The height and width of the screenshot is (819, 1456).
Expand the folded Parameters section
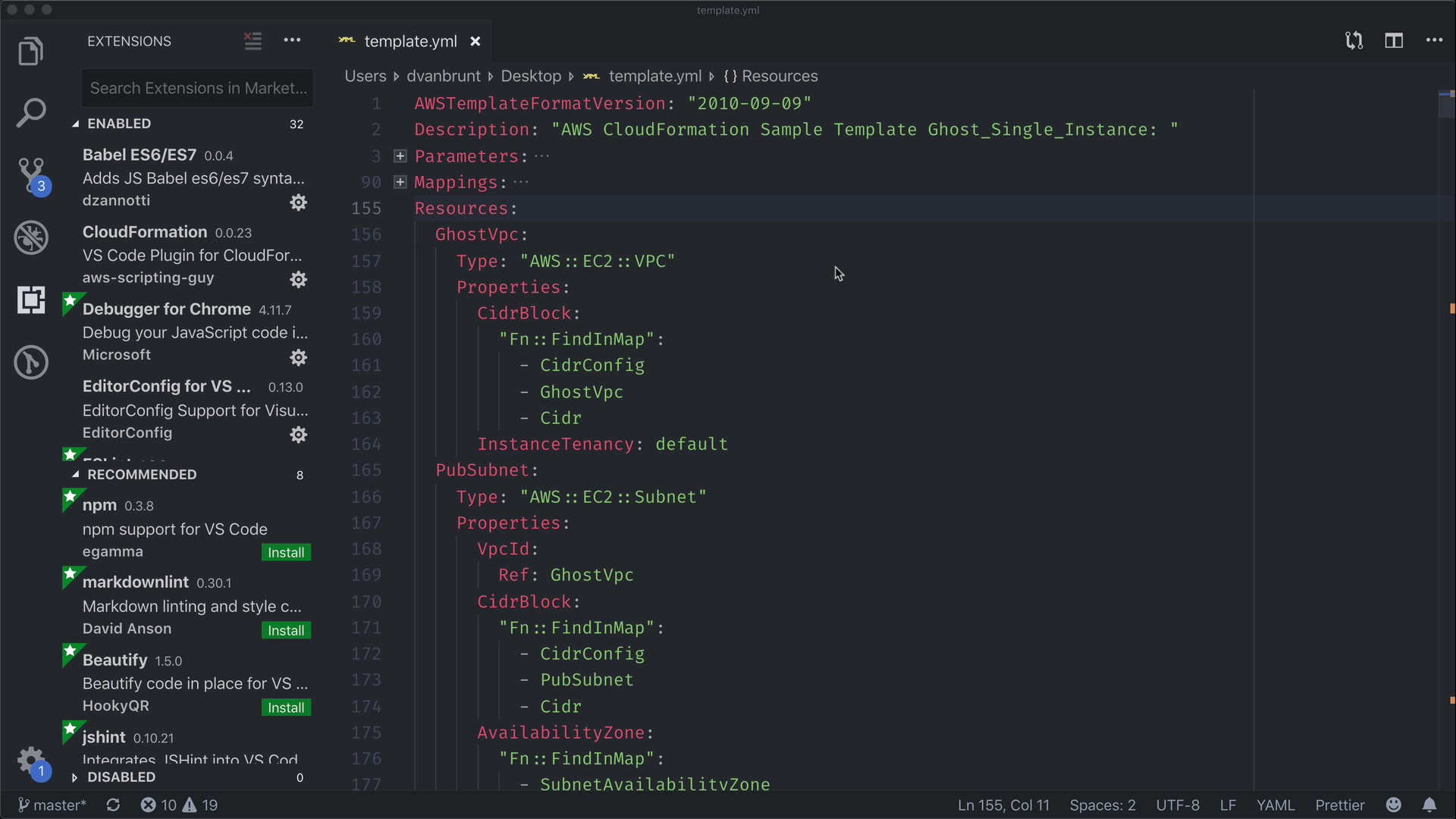(x=400, y=156)
